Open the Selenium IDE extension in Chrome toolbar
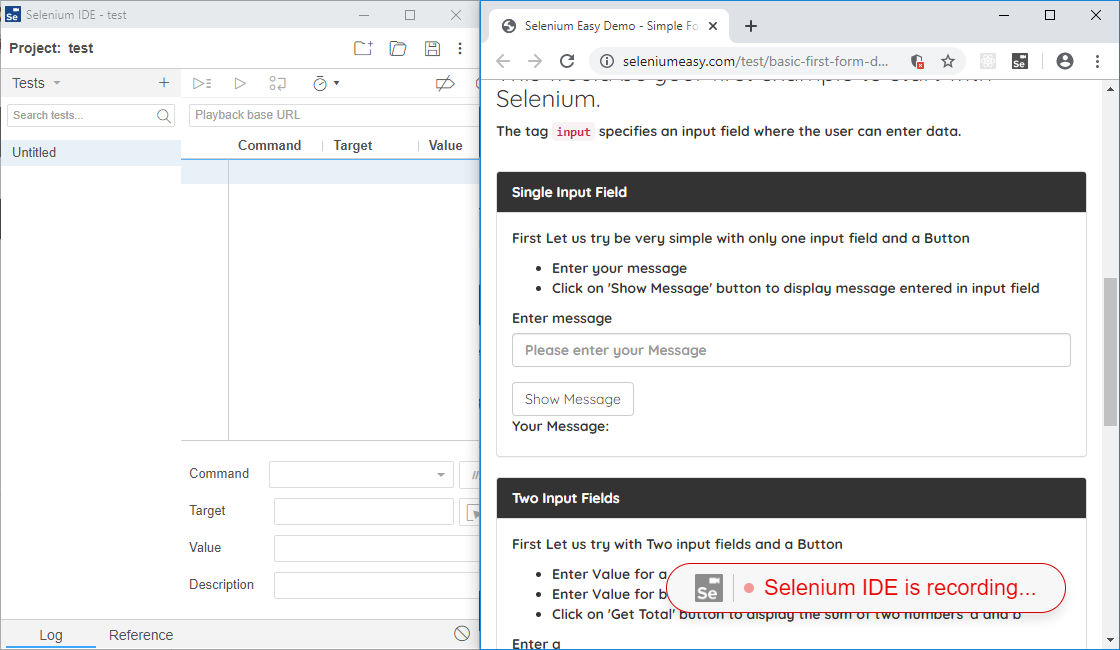 [1020, 61]
